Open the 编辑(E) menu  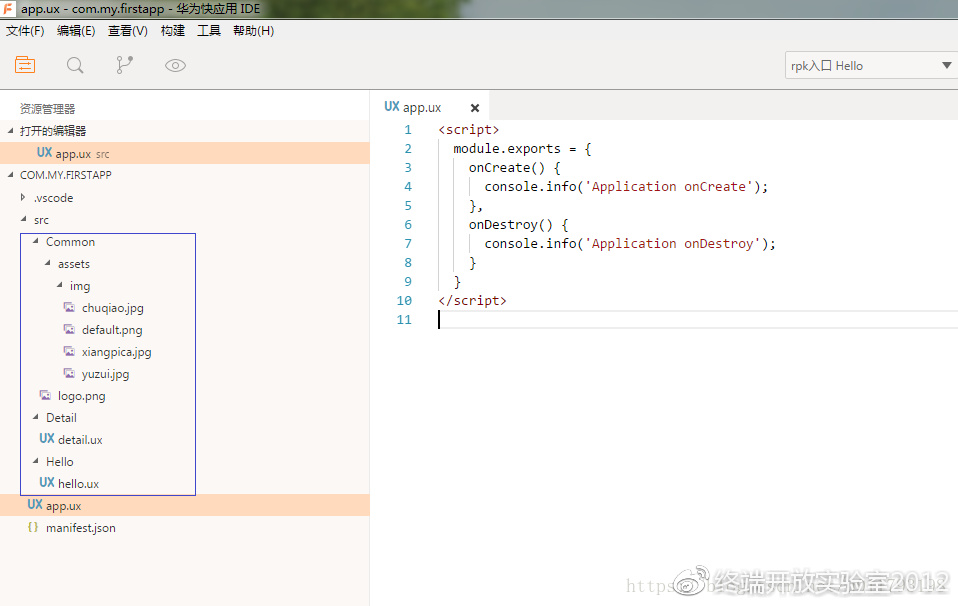click(x=76, y=31)
